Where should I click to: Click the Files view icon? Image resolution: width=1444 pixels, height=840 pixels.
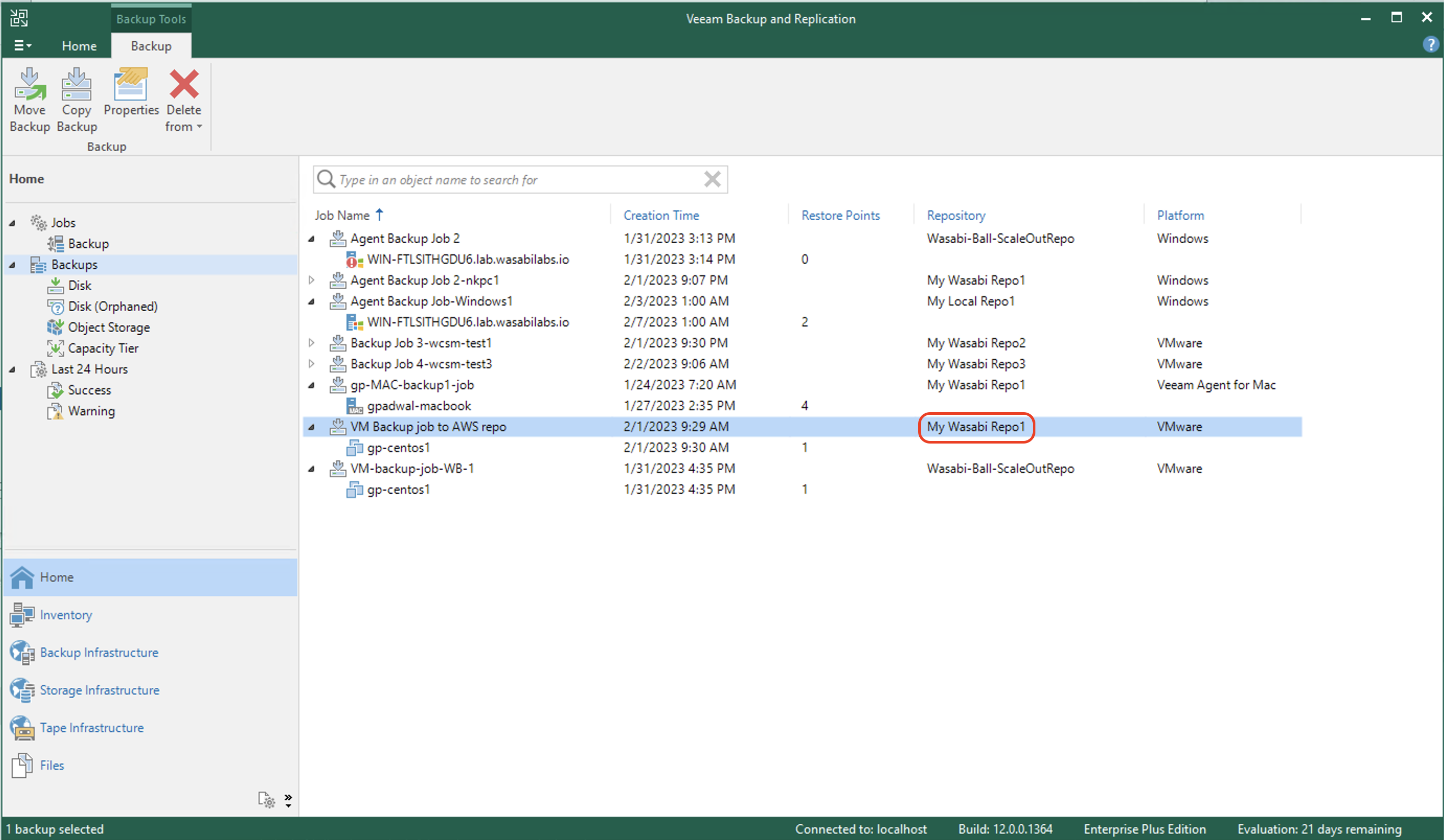(x=22, y=766)
